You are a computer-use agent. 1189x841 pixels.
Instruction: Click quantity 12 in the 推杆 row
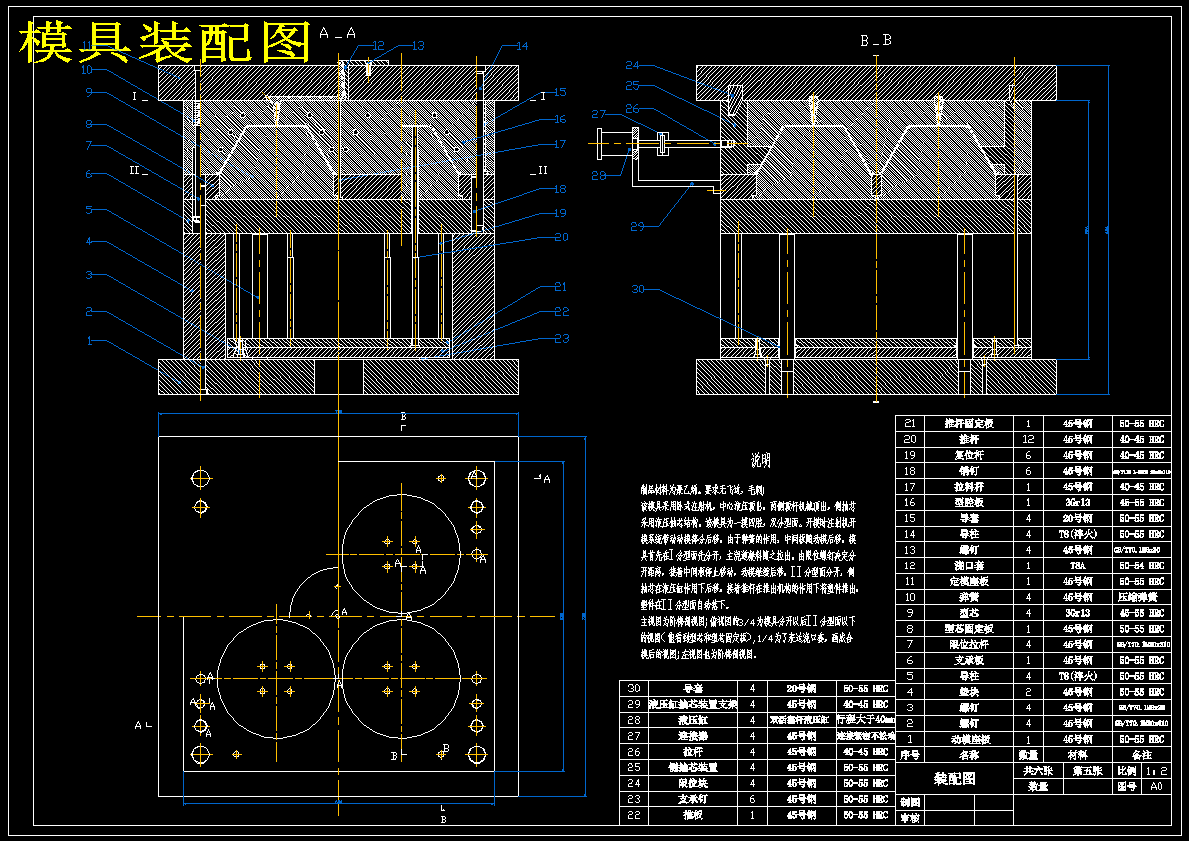click(x=1028, y=439)
